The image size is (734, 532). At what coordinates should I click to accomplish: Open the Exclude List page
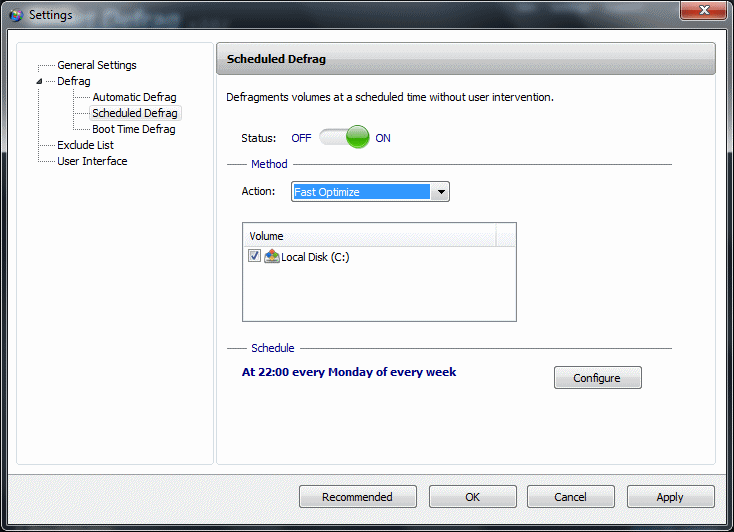point(85,145)
